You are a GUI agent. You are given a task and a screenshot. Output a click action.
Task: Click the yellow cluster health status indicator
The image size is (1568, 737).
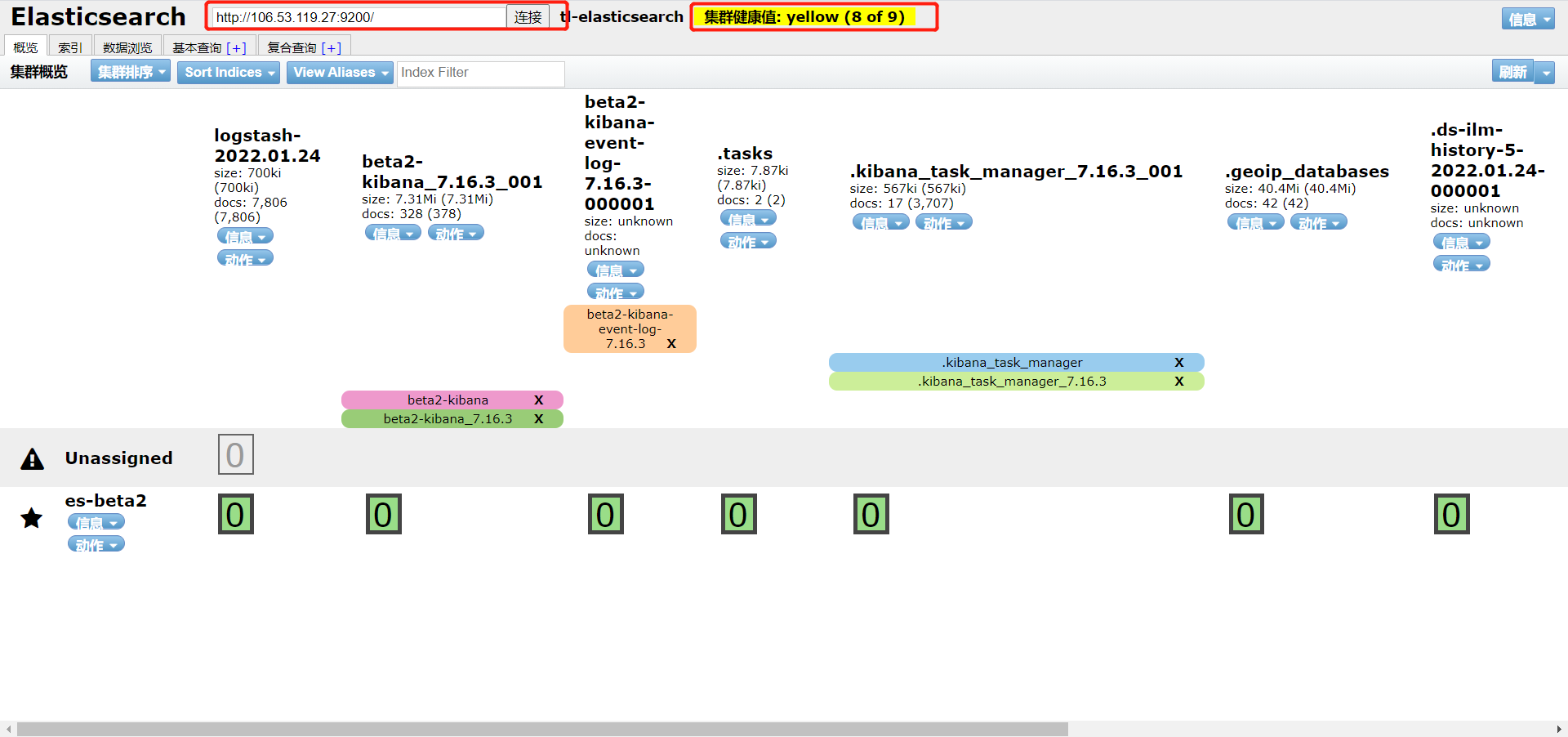804,17
